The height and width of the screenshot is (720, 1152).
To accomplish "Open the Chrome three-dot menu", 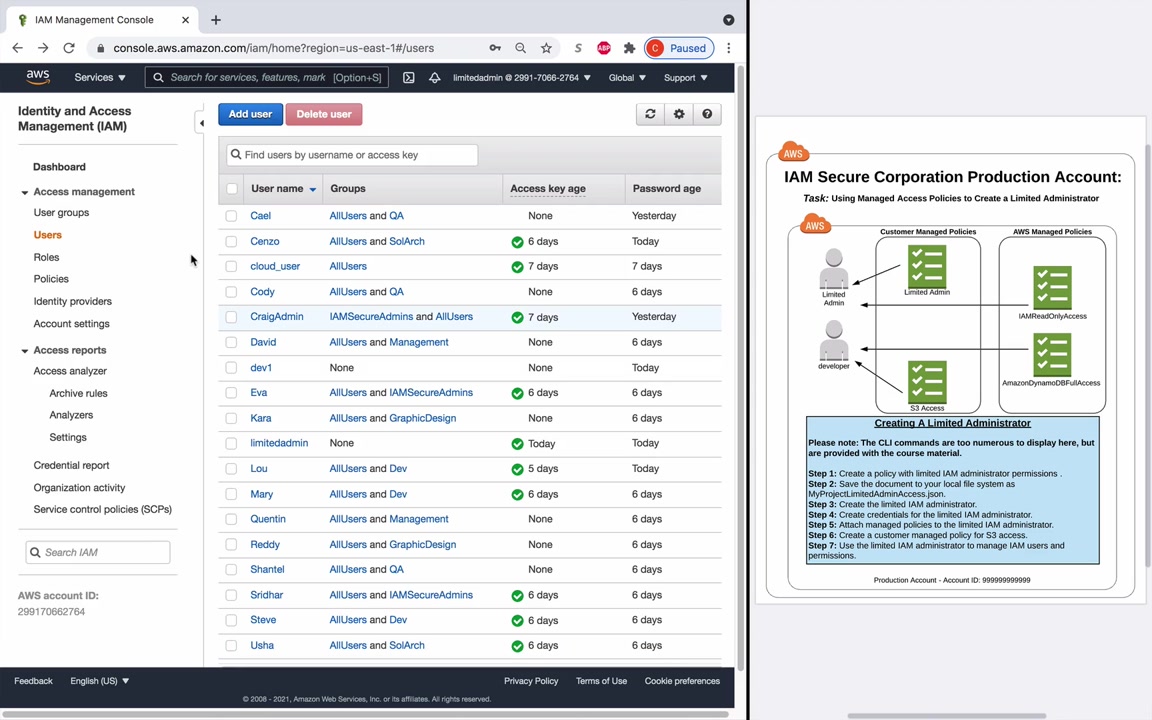I will [x=728, y=48].
